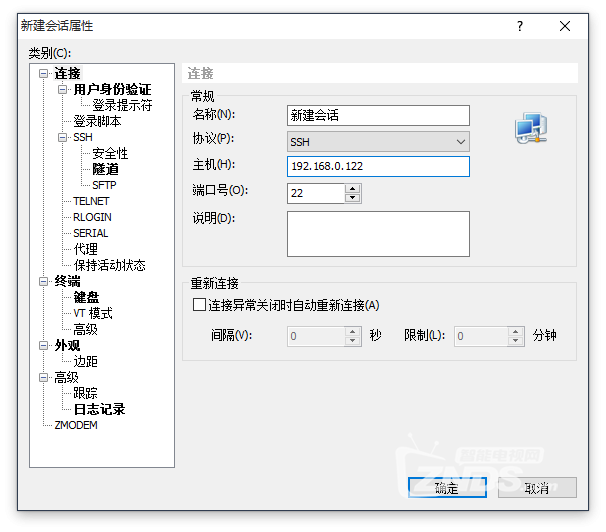Increase the port number with up arrow
The image size is (606, 532).
point(352,188)
